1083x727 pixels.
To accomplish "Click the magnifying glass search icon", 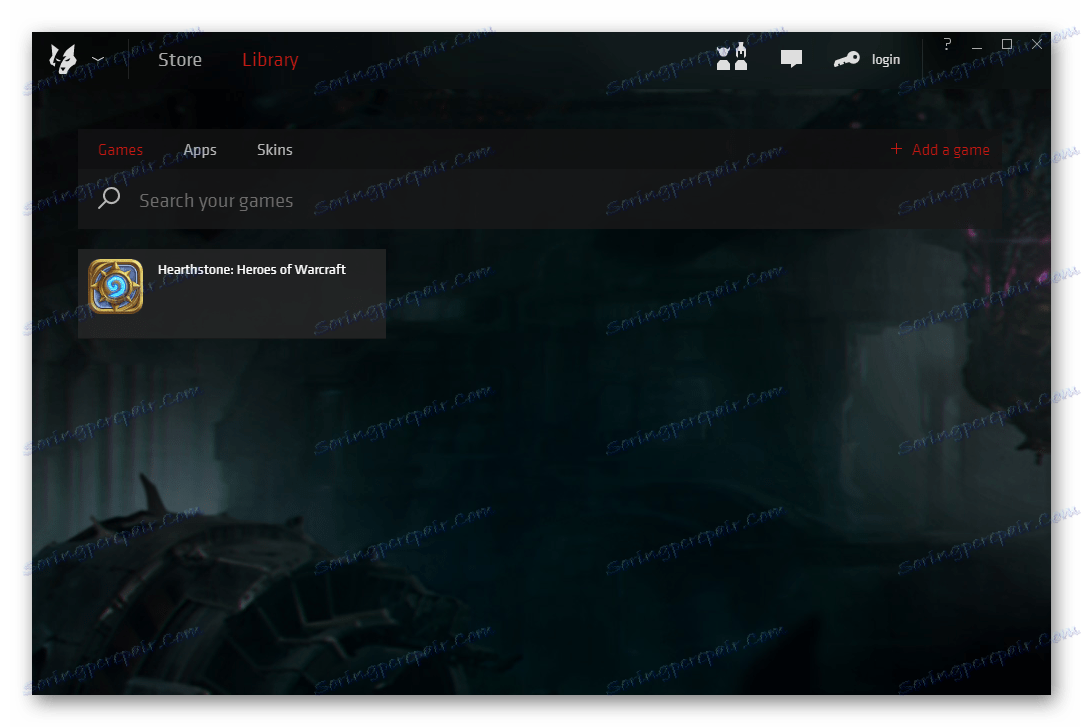I will point(109,198).
